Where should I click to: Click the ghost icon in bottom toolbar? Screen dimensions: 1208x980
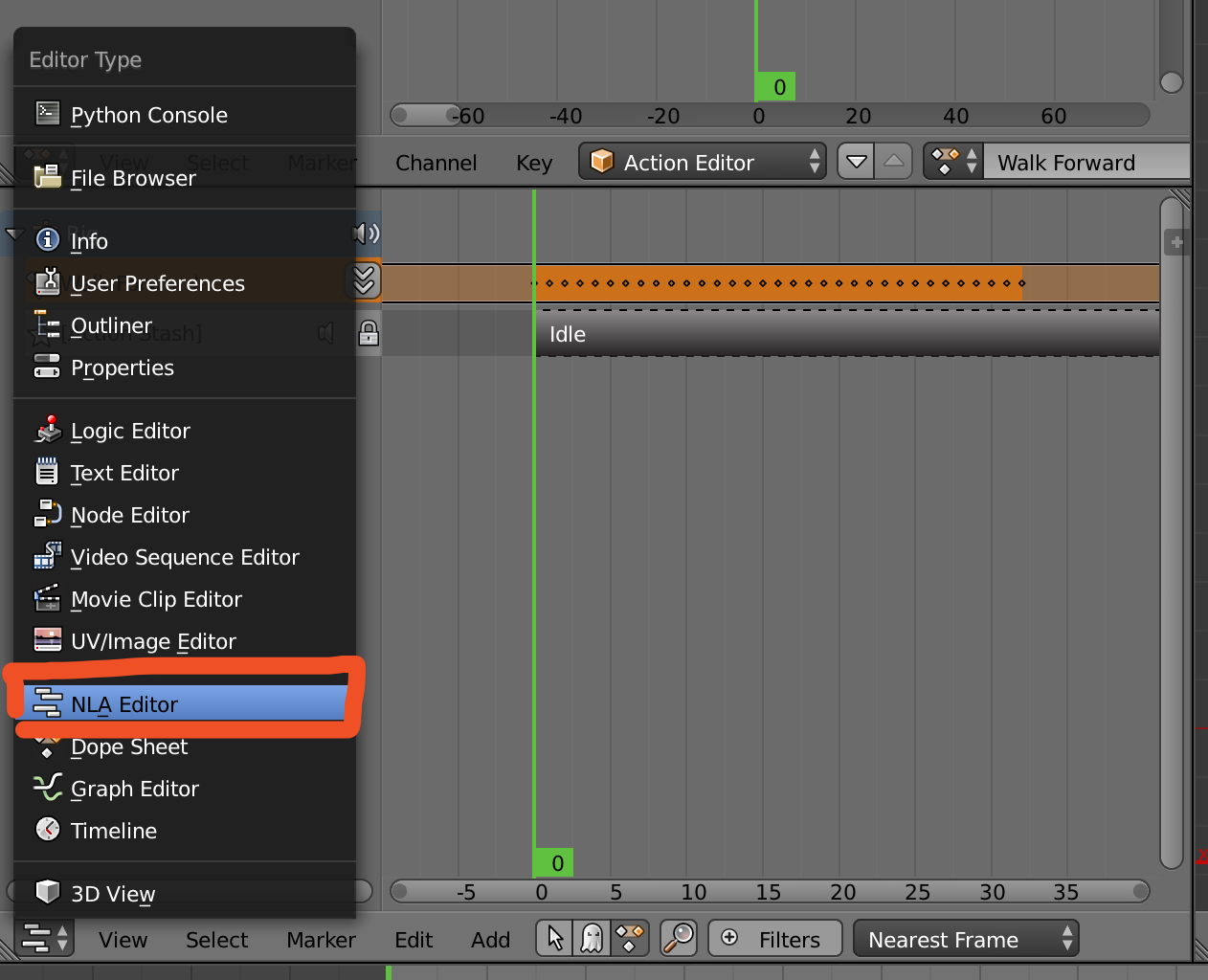[592, 939]
